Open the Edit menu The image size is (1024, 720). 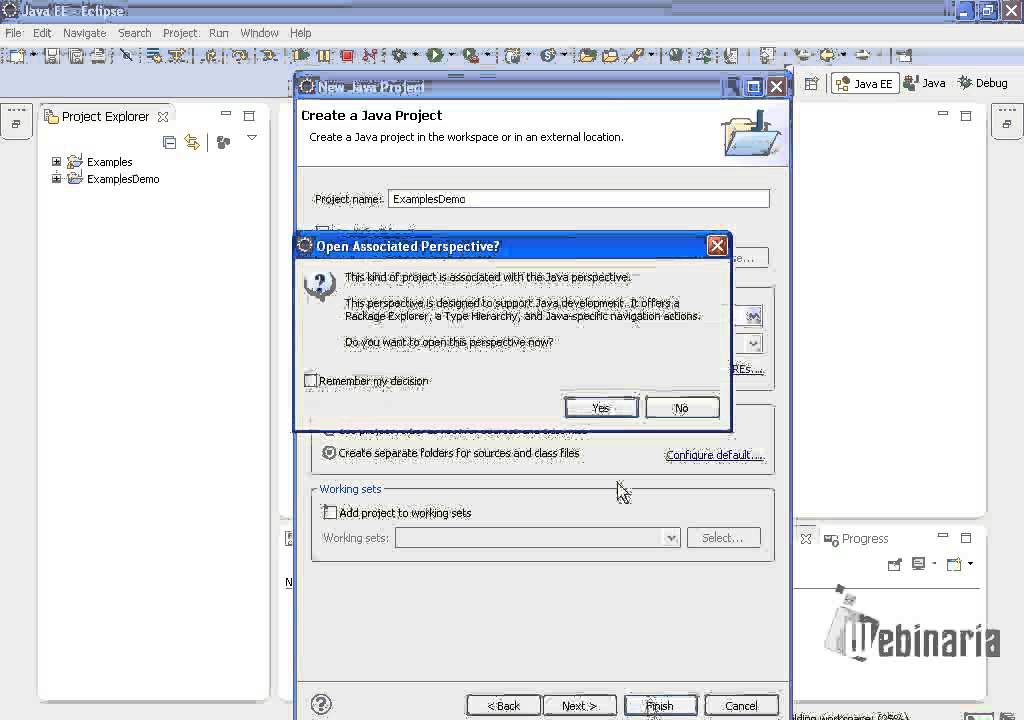point(42,33)
